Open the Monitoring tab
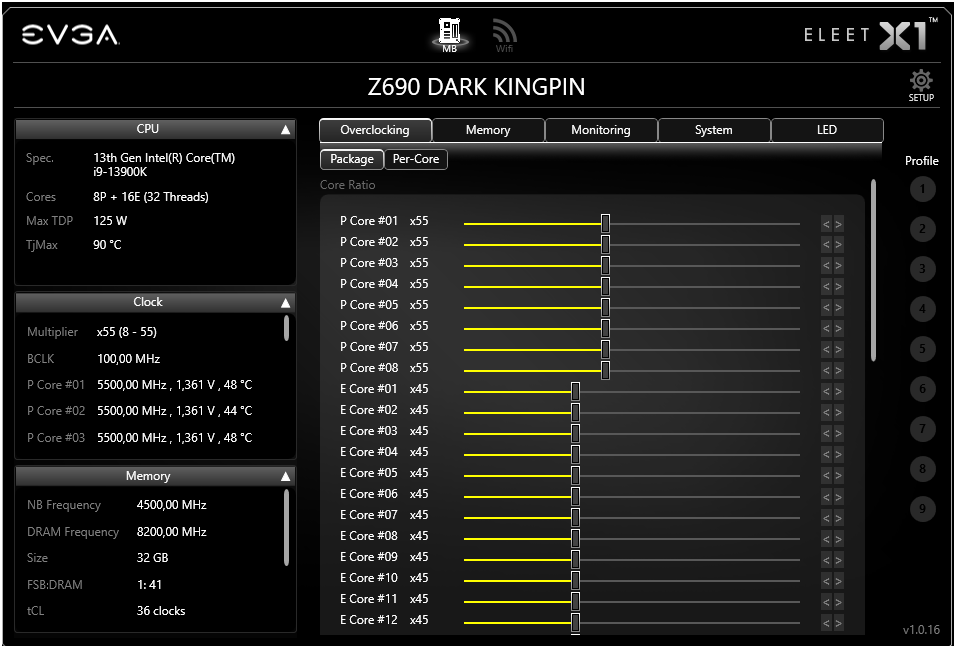Viewport: 956px width, 648px height. pos(601,130)
